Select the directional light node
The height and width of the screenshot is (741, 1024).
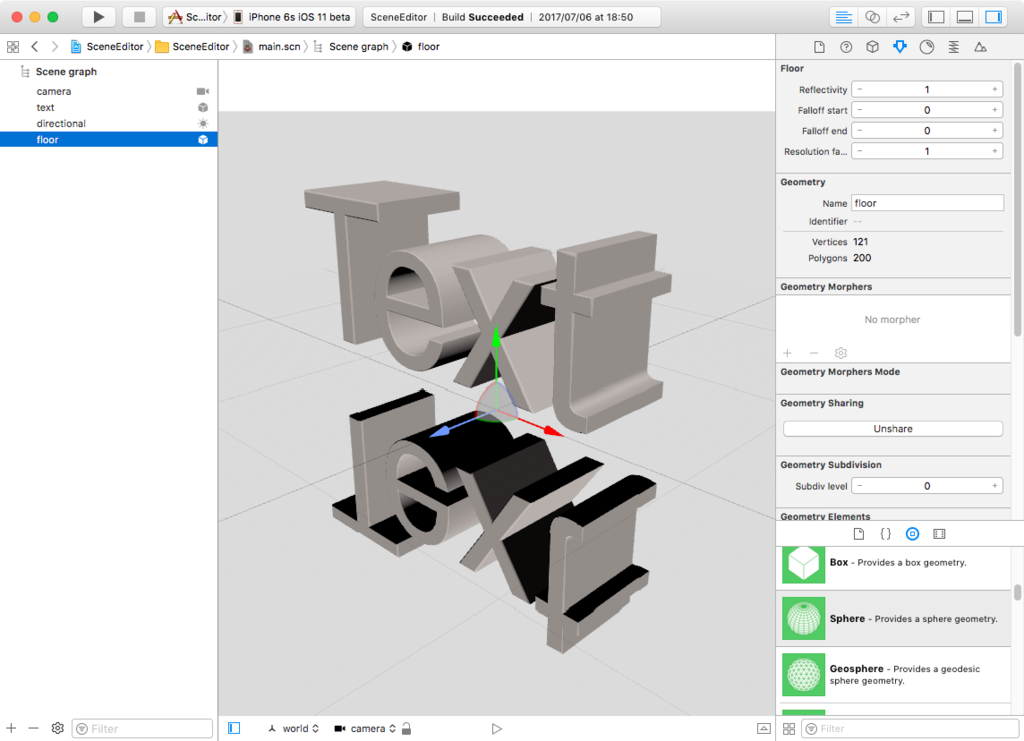tap(108, 123)
